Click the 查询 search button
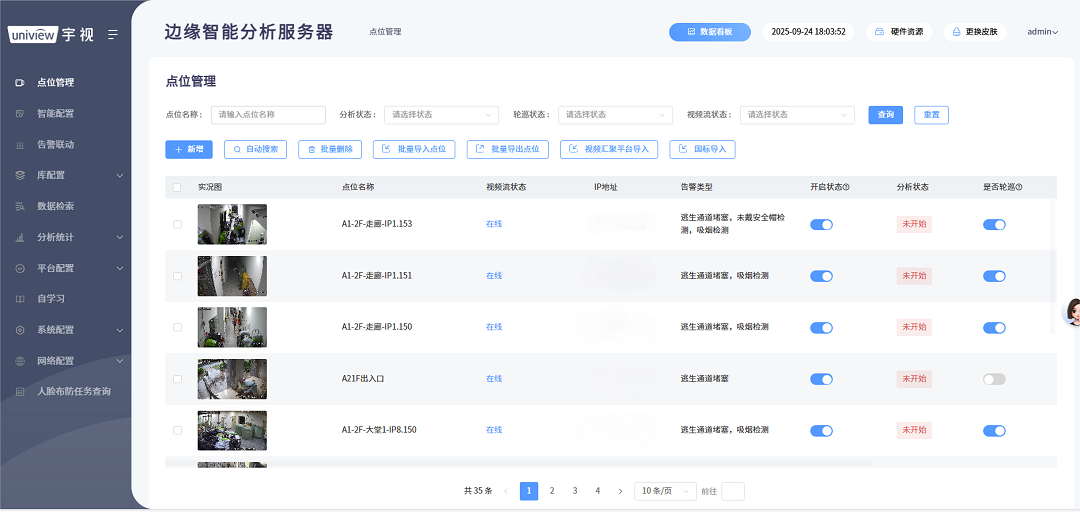The image size is (1080, 512). click(x=885, y=115)
